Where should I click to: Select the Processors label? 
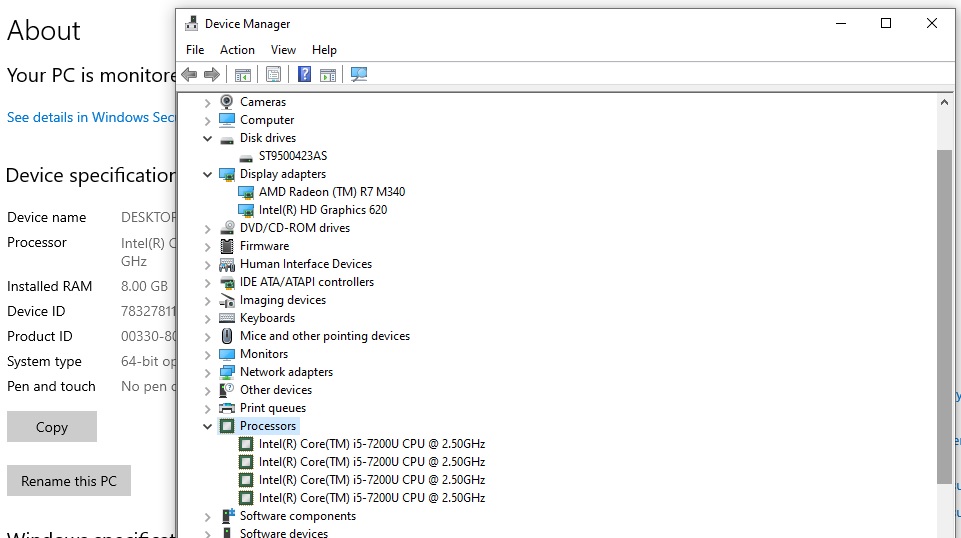(268, 425)
